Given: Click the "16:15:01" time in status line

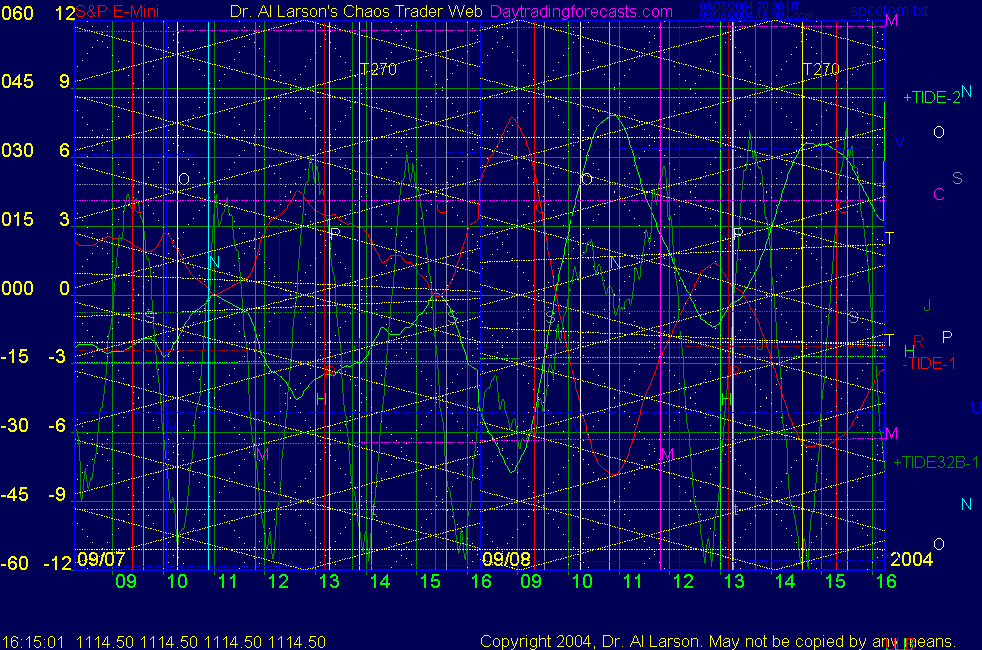Looking at the screenshot, I should [33, 642].
